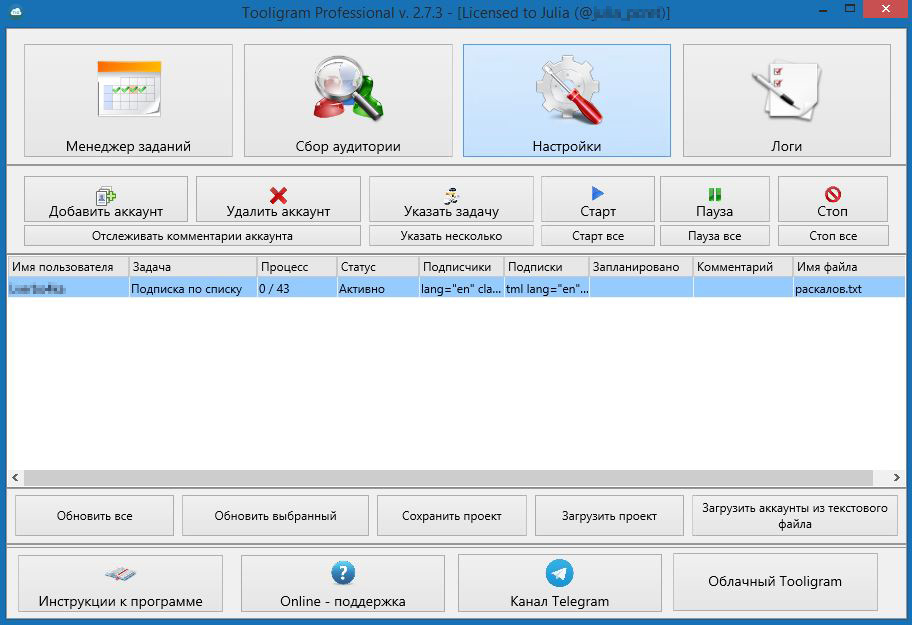912x625 pixels.
Task: Click the Старт все button
Action: [598, 236]
